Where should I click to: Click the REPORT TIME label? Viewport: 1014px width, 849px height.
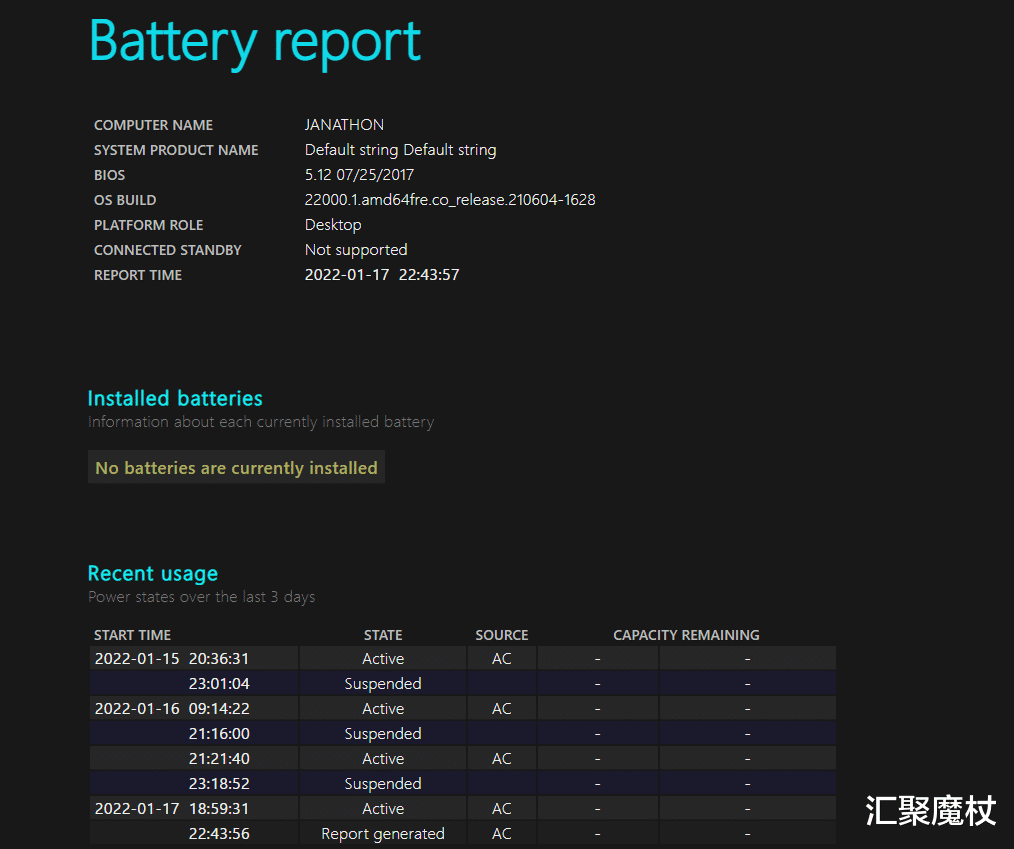[138, 275]
